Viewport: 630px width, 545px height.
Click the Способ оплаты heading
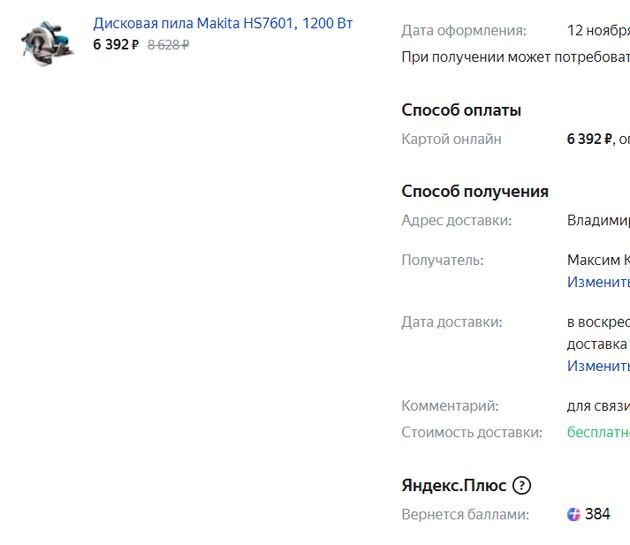461,110
